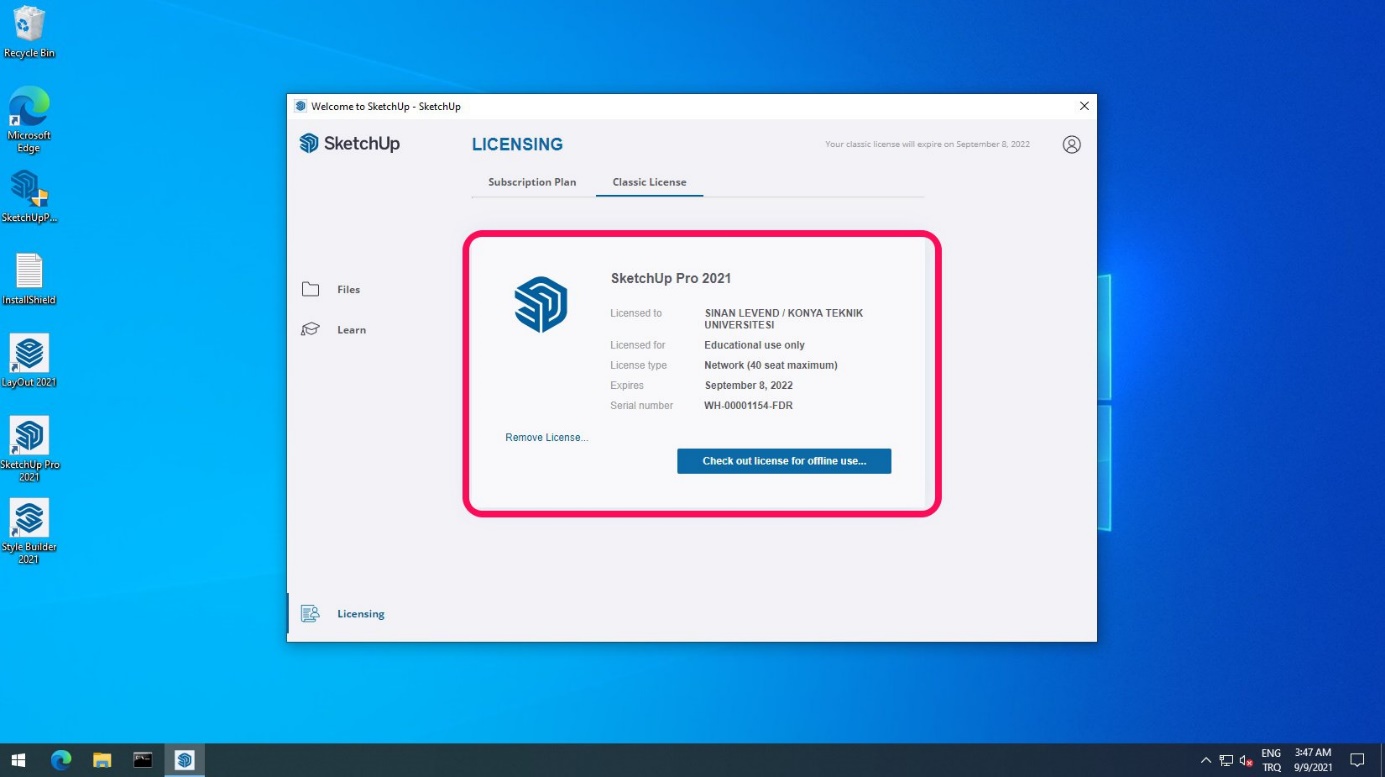Click the Licensed to label
Image resolution: width=1385 pixels, height=777 pixels.
pyautogui.click(x=636, y=313)
